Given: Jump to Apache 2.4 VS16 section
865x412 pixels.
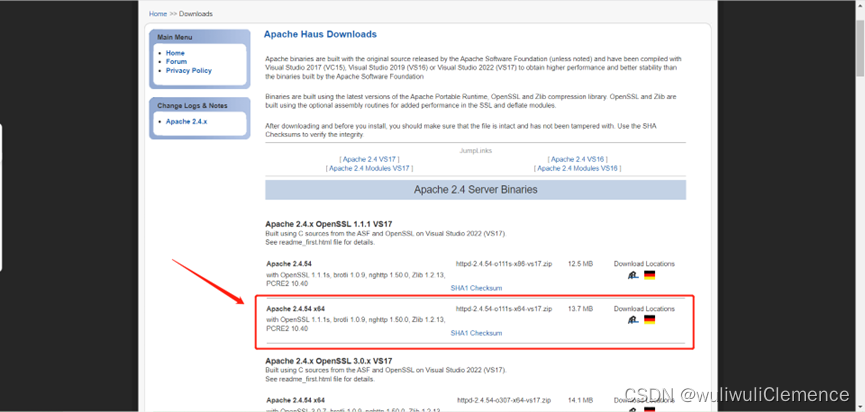Looking at the screenshot, I should 578,159.
